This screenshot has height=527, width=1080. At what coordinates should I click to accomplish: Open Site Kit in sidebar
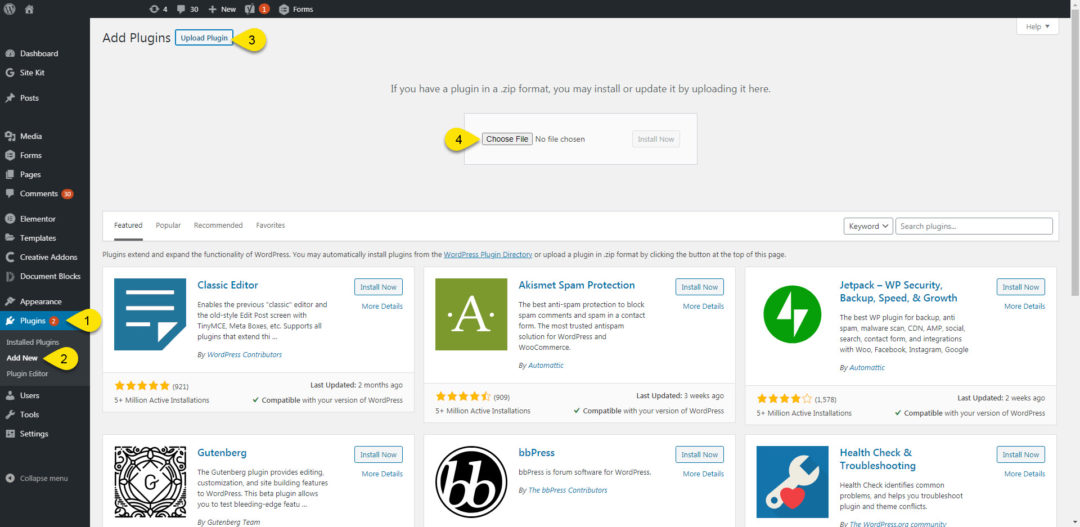32,72
